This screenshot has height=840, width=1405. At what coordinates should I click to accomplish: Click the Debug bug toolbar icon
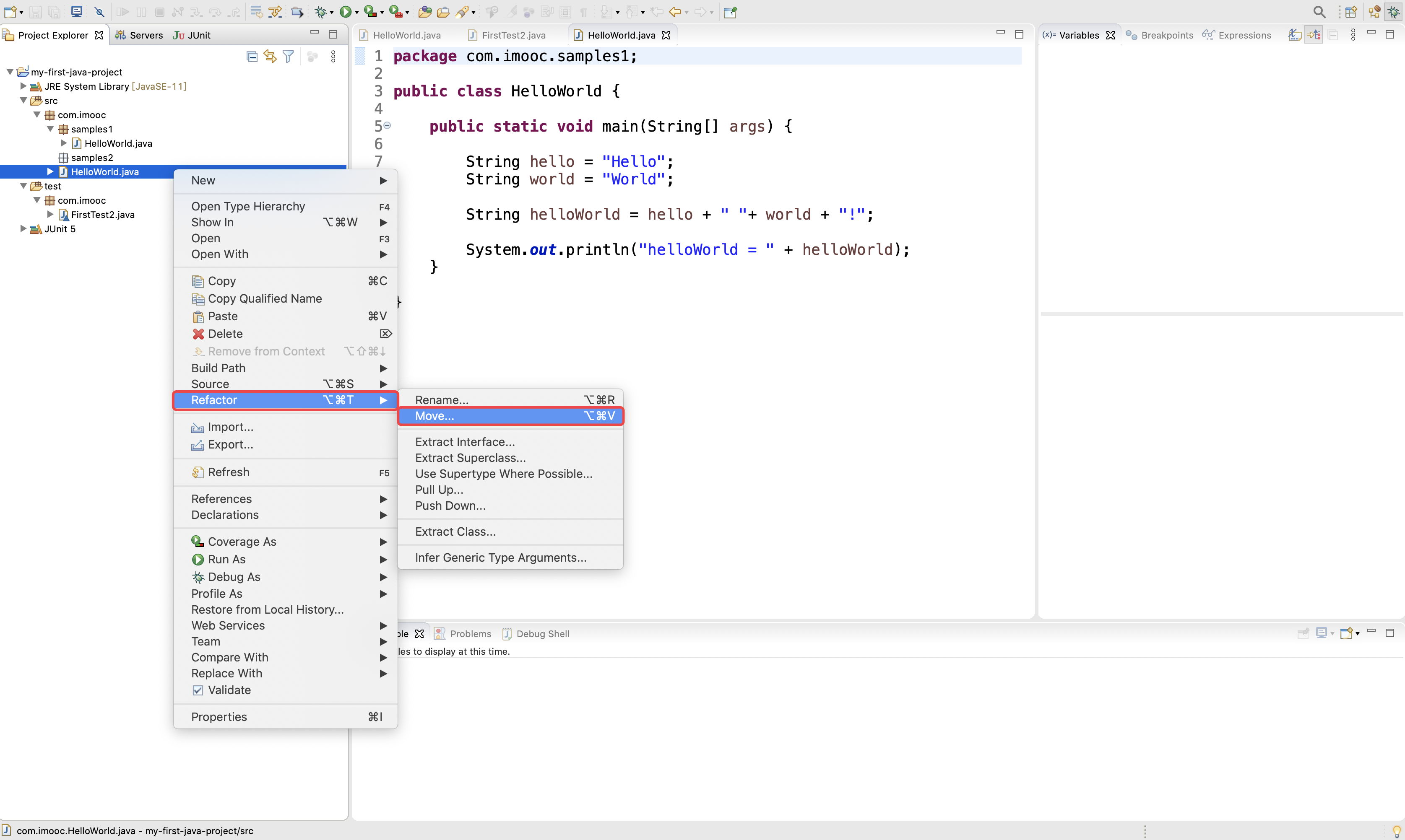pyautogui.click(x=321, y=11)
